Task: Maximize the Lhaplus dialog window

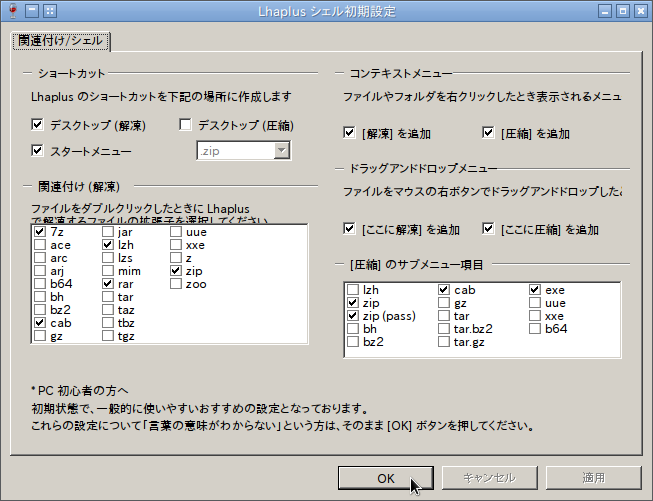Action: click(623, 11)
